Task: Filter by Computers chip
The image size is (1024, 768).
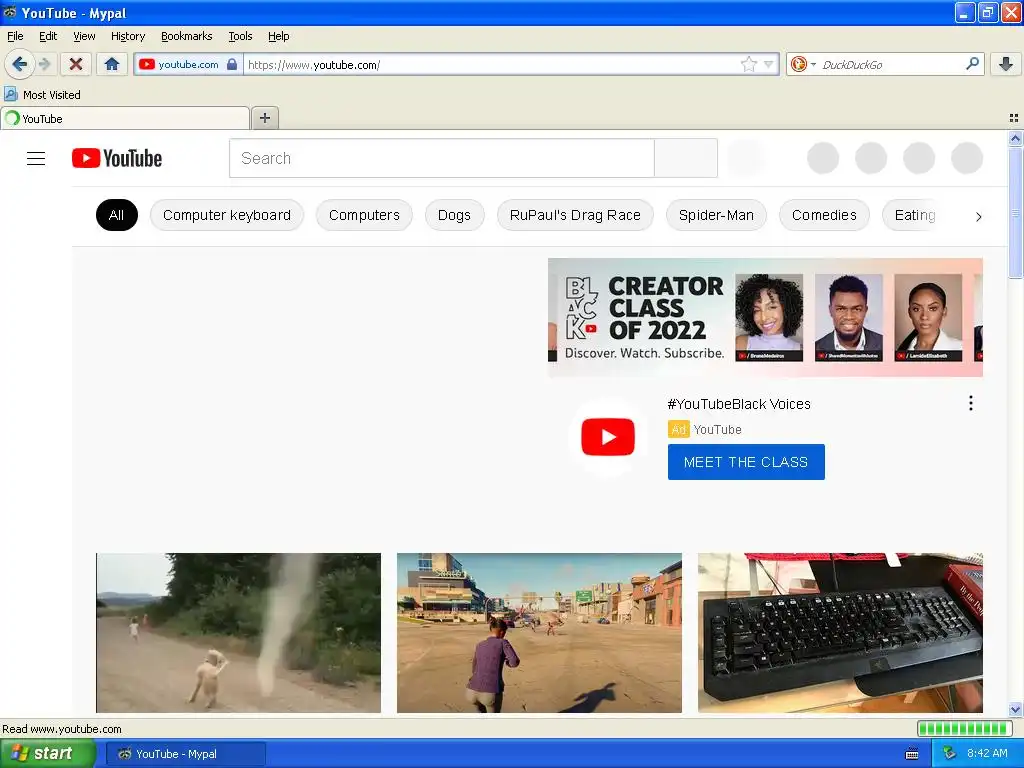Action: click(x=364, y=215)
